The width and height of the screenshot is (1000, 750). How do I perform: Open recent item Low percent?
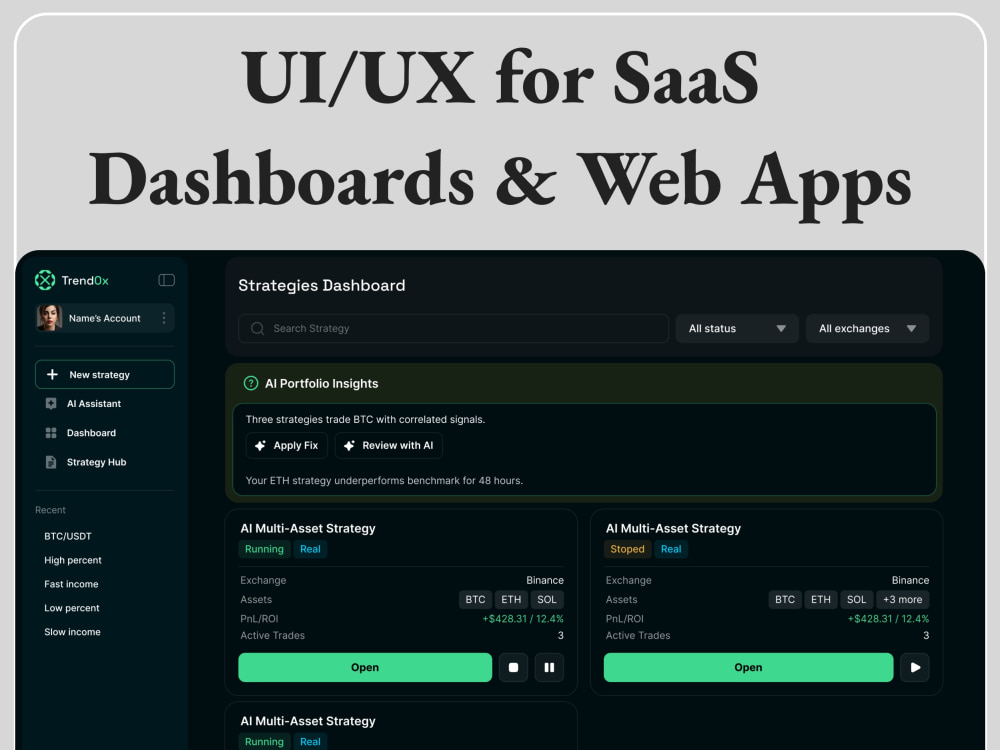(x=71, y=608)
